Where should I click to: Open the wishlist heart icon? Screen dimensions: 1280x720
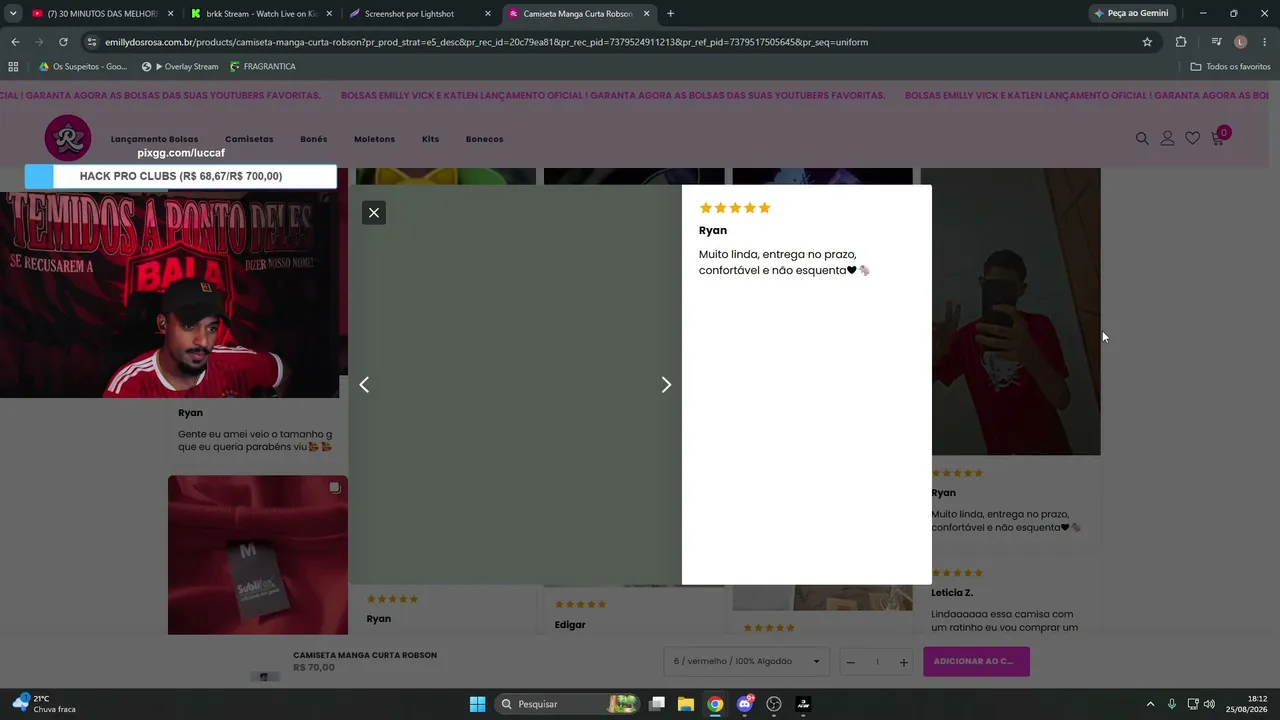(1192, 138)
